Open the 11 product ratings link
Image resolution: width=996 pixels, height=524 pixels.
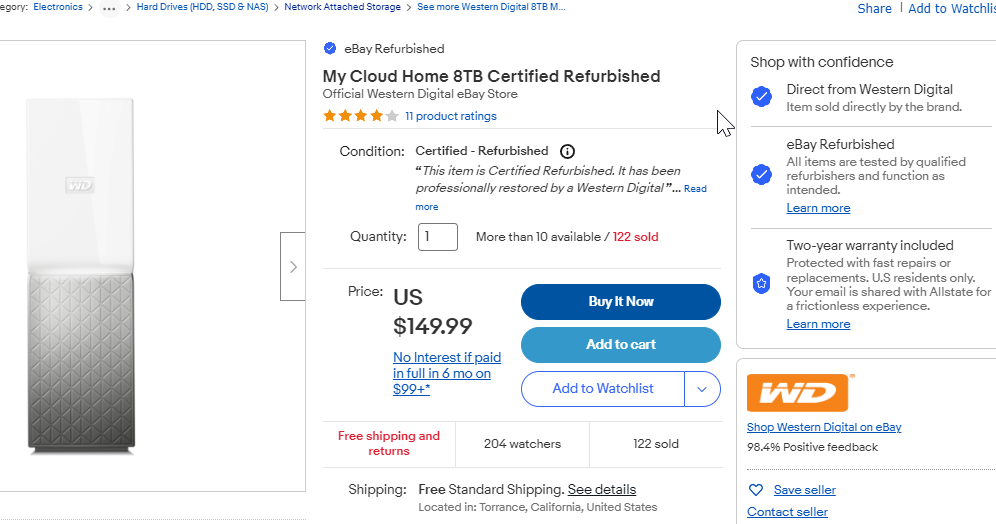coord(450,116)
